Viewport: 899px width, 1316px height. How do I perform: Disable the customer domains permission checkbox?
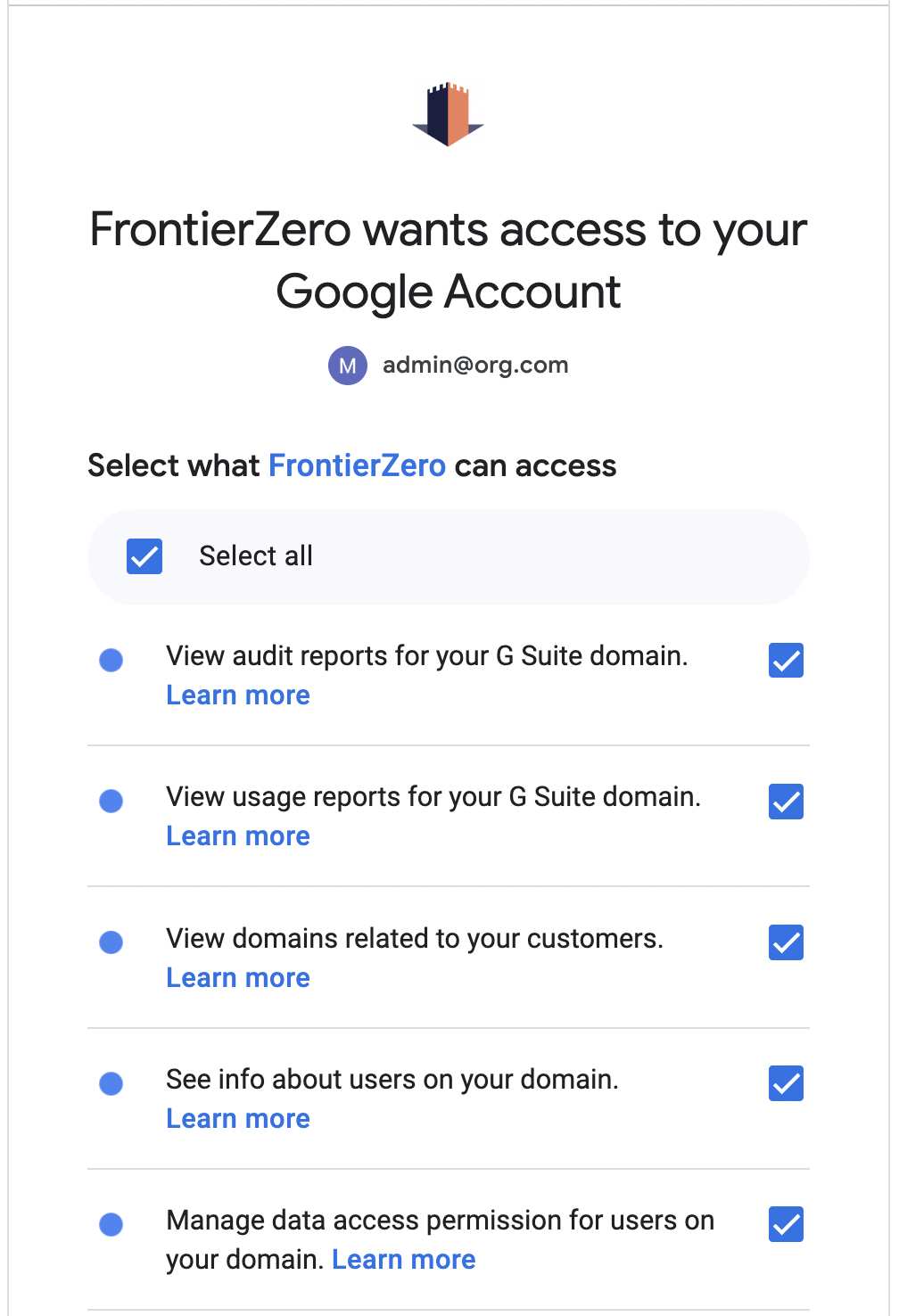point(786,942)
